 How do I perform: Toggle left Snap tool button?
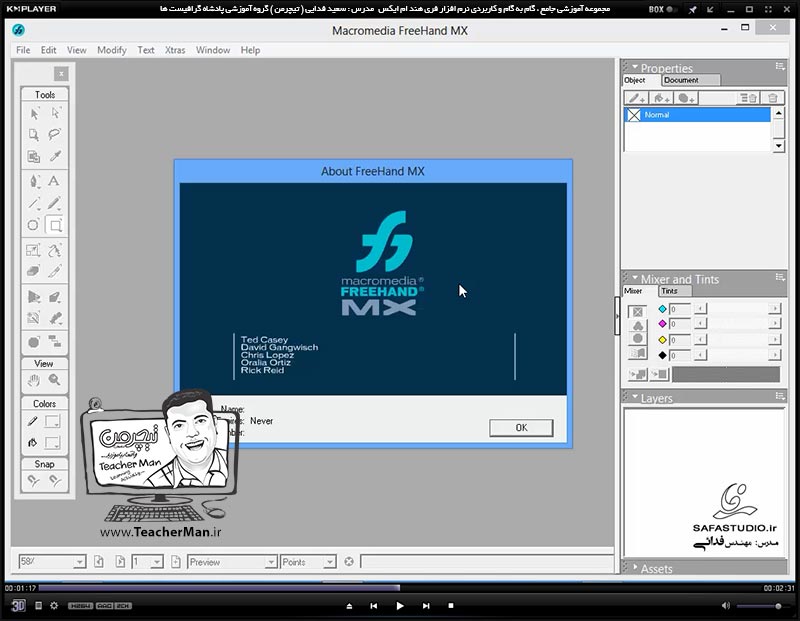34,480
